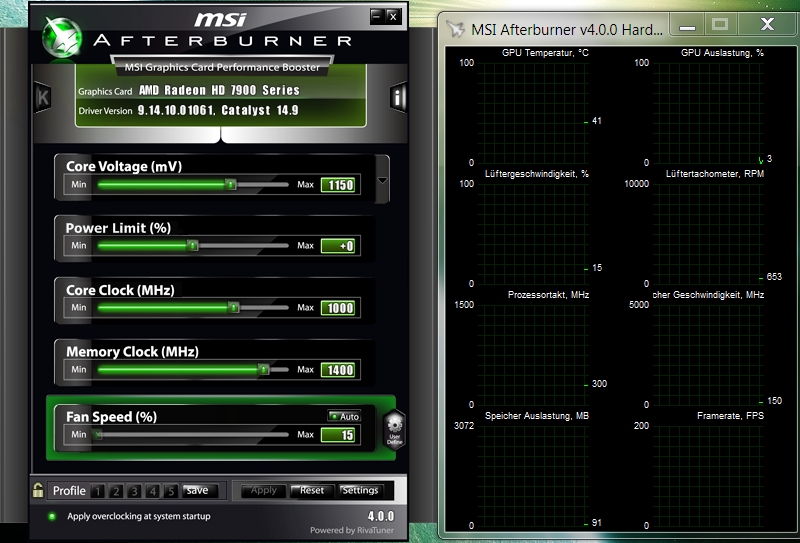Image resolution: width=800 pixels, height=543 pixels.
Task: Click the green MSI Afterburner logo orb
Action: point(62,38)
